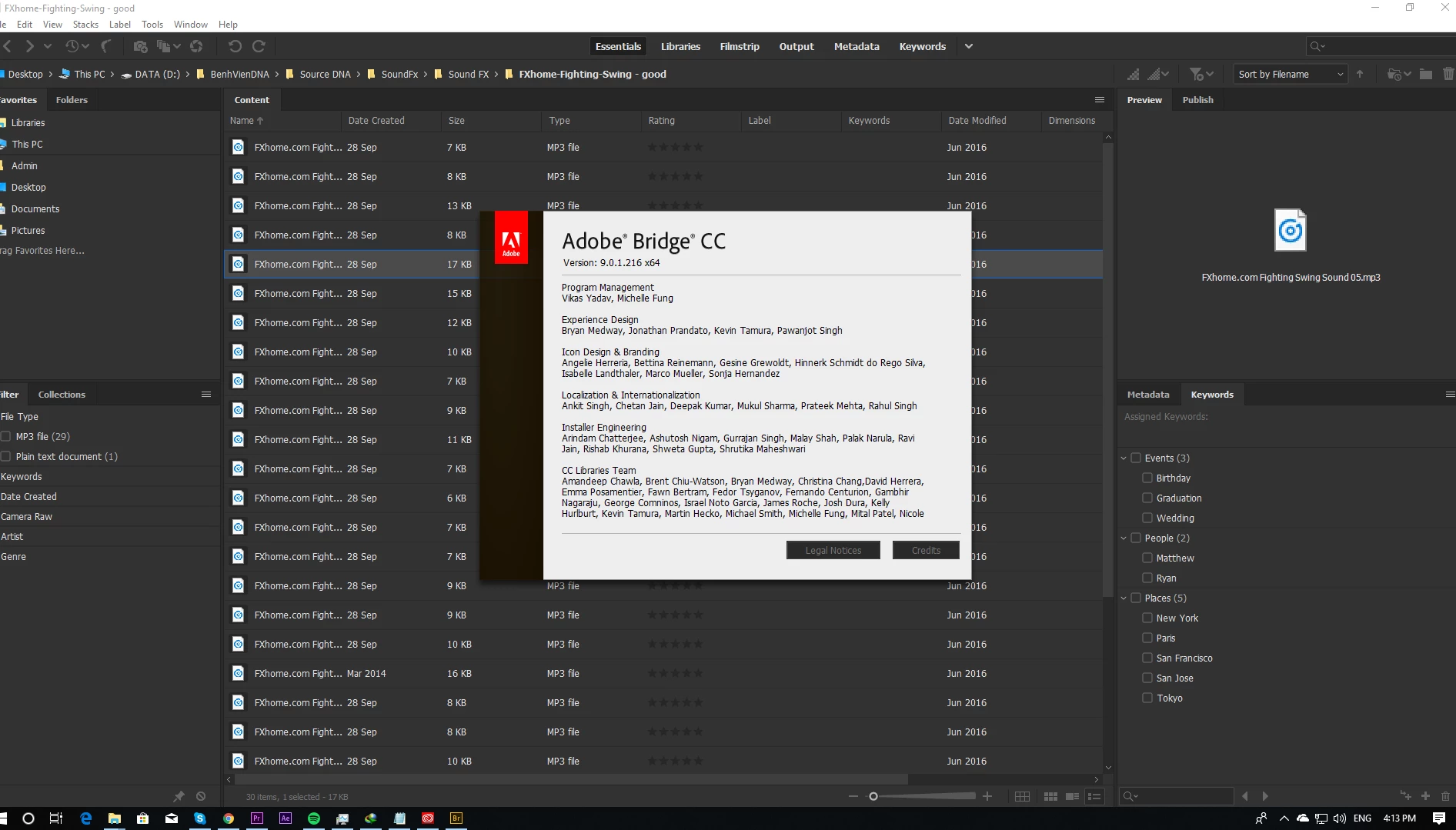Open filter items by rating menu
Viewport: 1456px width, 830px height.
click(1201, 74)
